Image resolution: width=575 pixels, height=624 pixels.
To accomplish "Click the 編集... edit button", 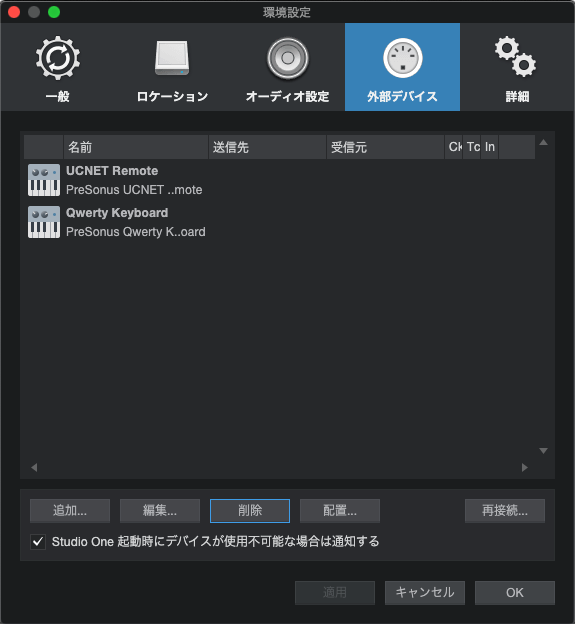I will 160,511.
